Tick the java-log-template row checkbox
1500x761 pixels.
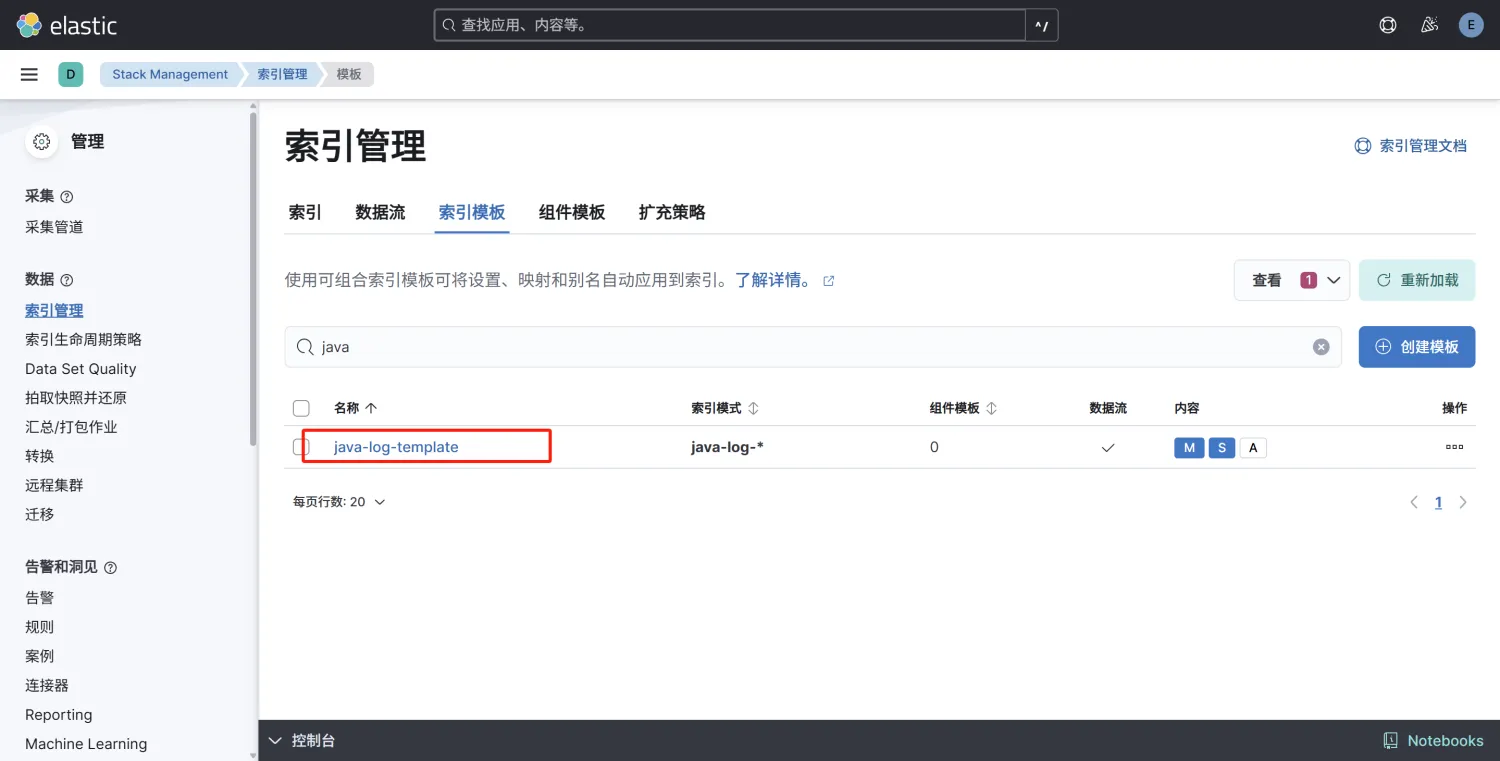[x=300, y=447]
